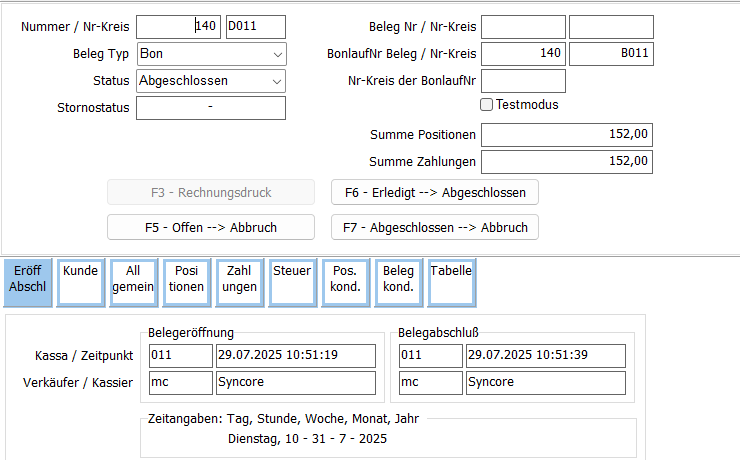Select the Positionen tab

click(x=187, y=280)
